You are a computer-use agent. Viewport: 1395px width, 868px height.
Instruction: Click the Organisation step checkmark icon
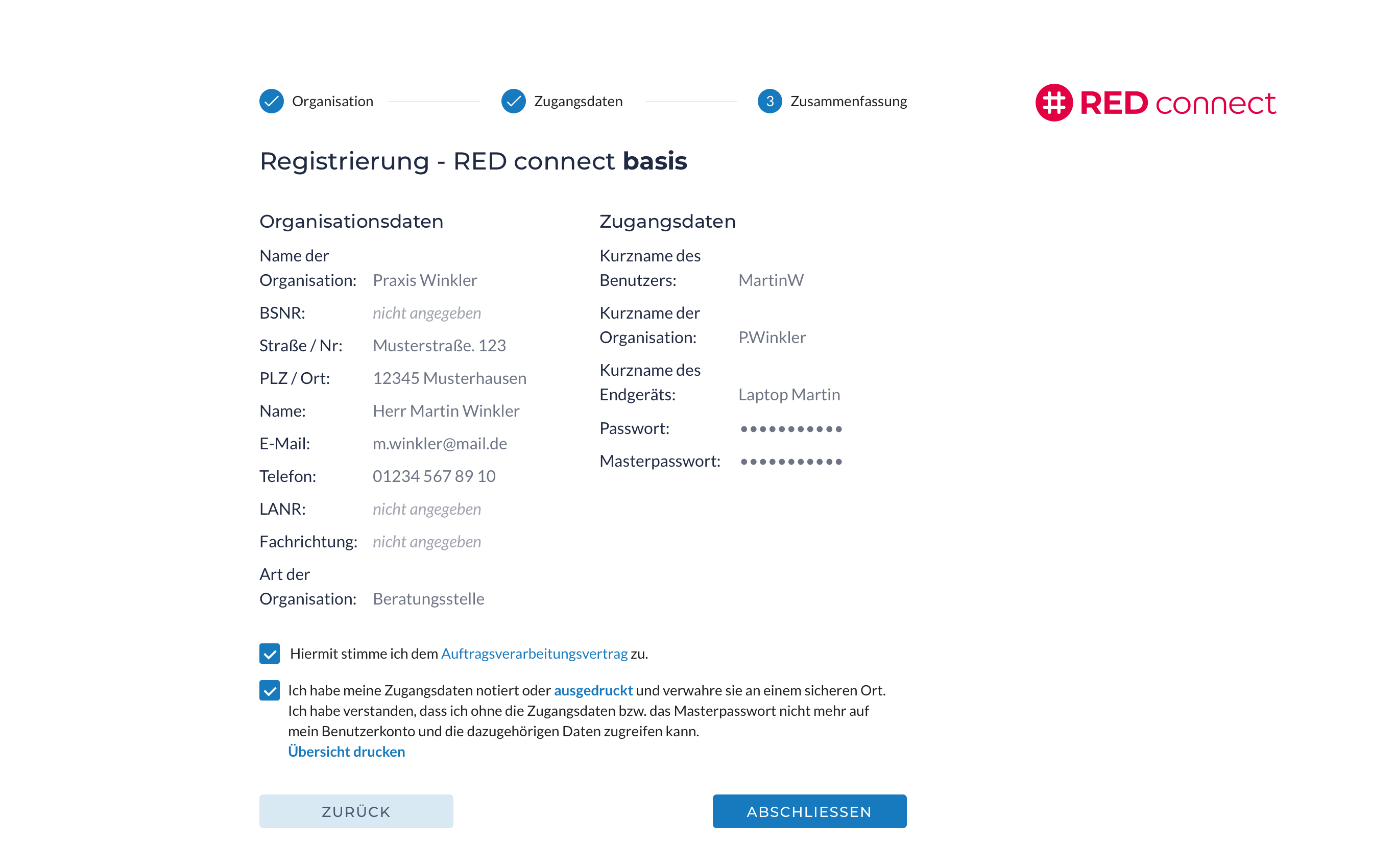point(272,102)
